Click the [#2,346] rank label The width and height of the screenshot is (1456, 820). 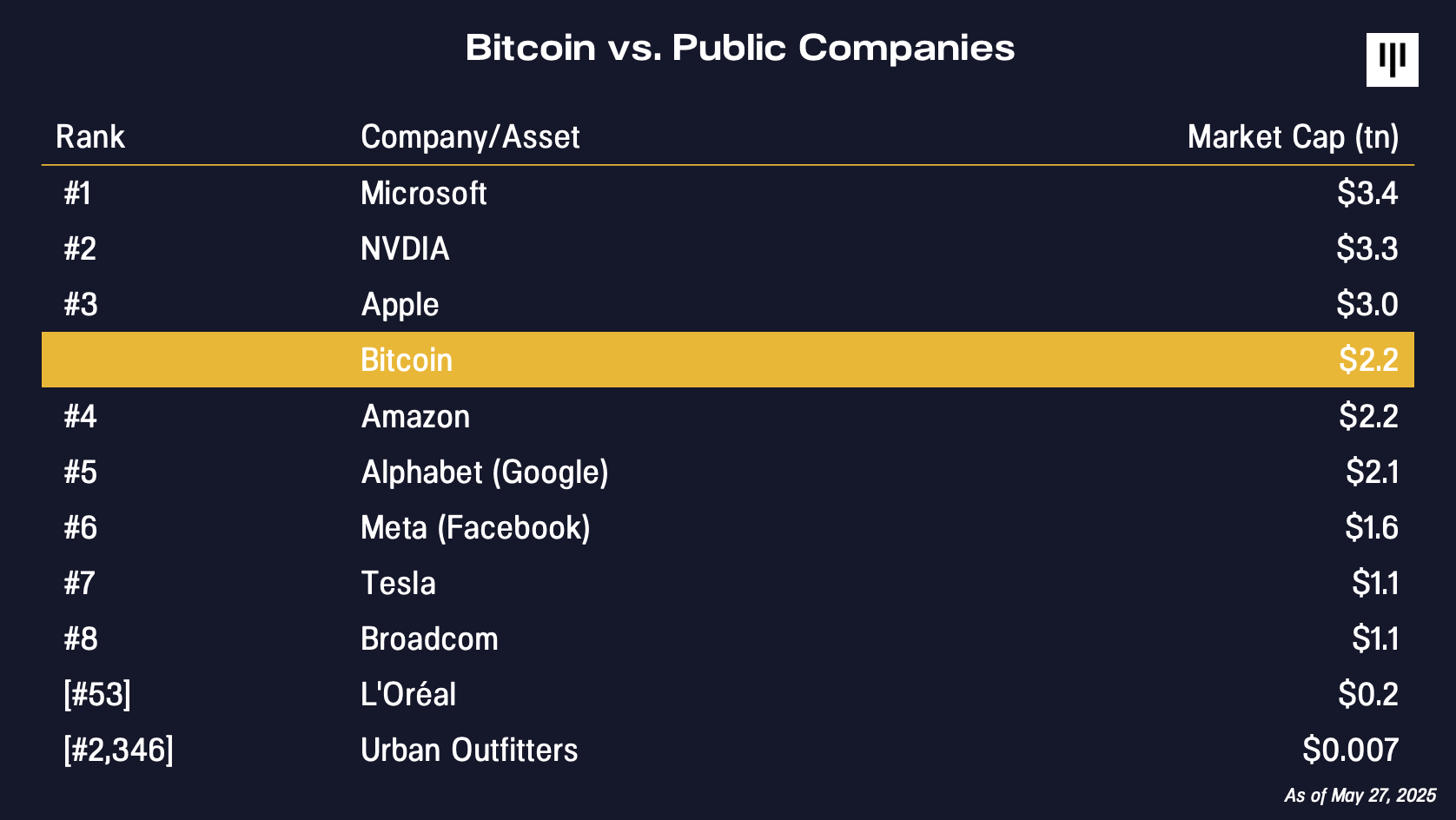click(x=118, y=751)
